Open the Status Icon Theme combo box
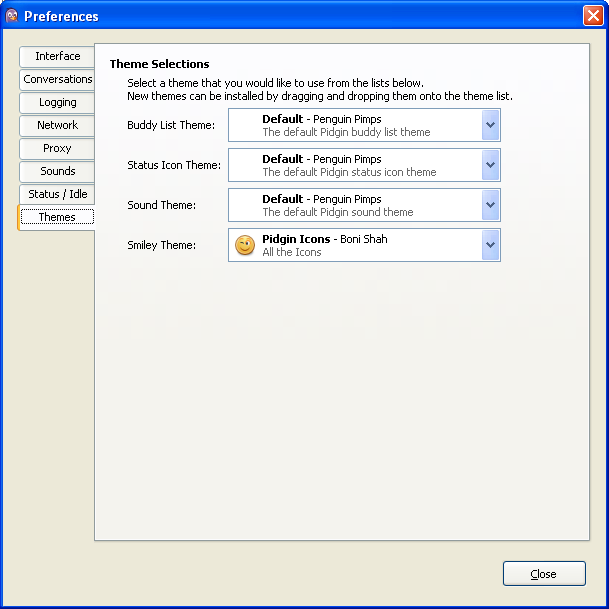The height and width of the screenshot is (609, 609). pyautogui.click(x=364, y=165)
